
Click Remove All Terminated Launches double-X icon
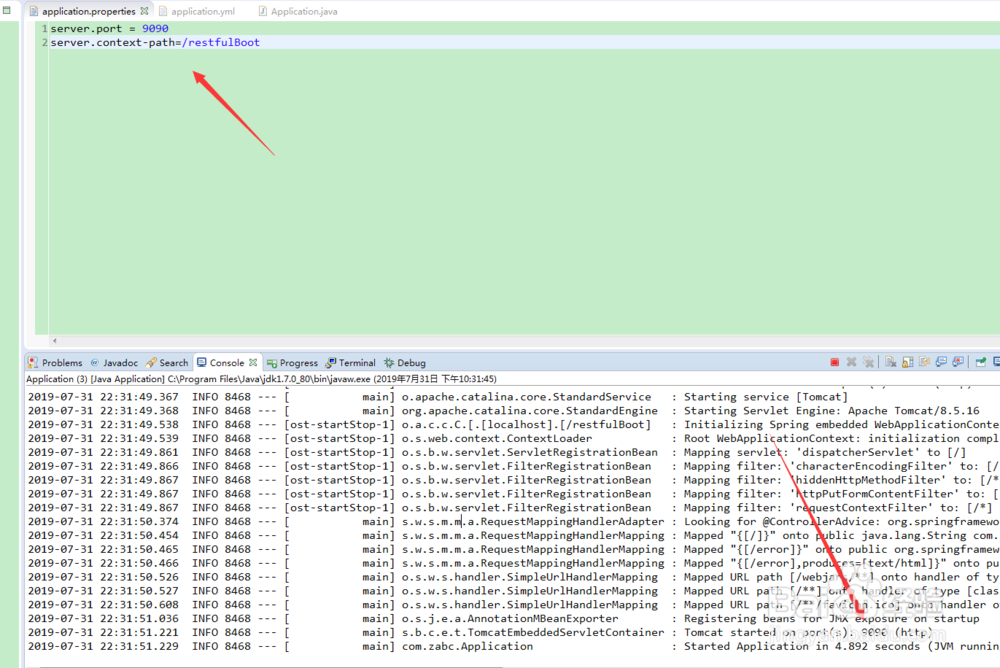pos(868,362)
